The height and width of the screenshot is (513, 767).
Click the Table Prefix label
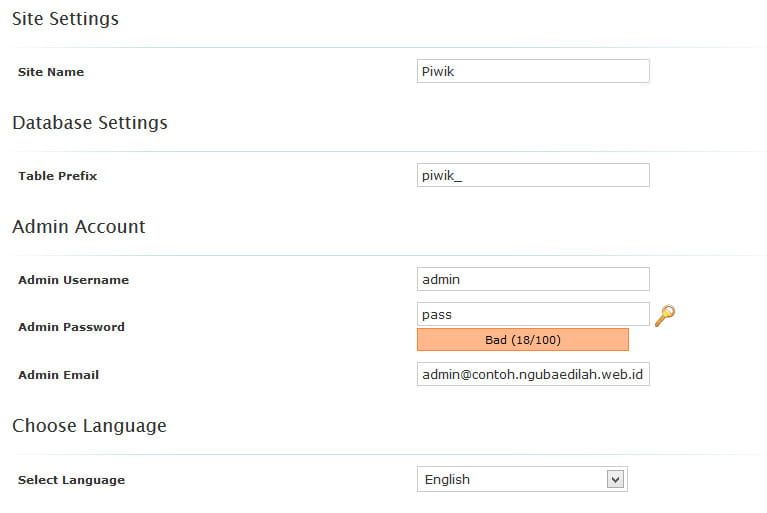(57, 176)
